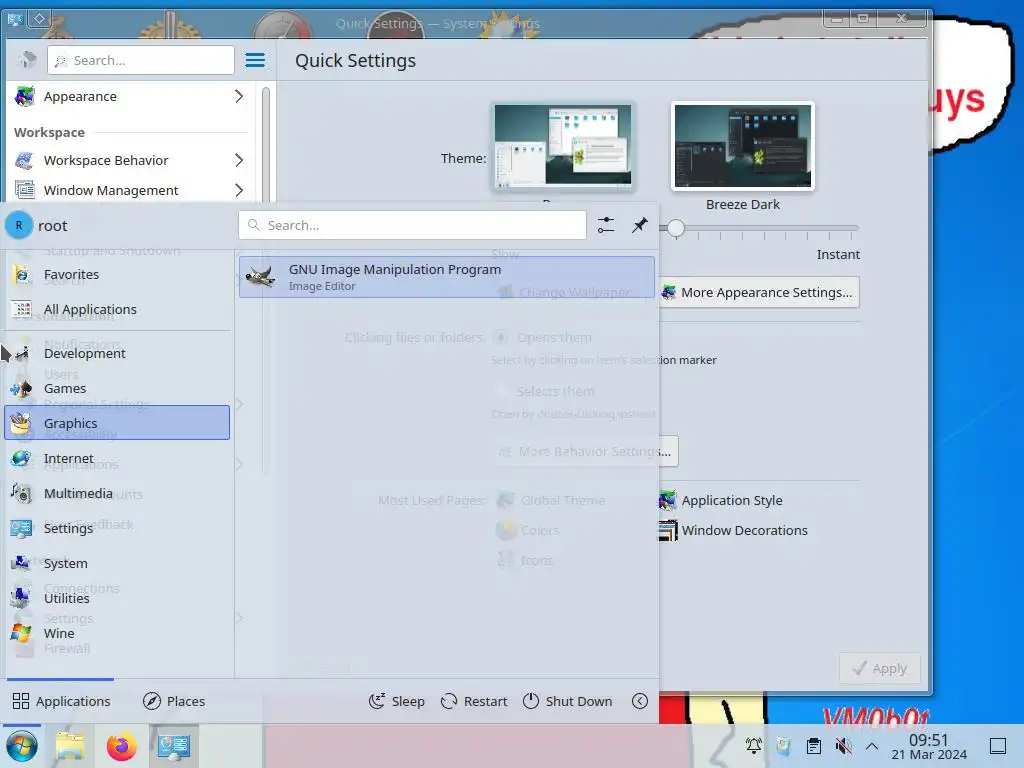
Task: Toggle muted volume tray icon
Action: (844, 746)
